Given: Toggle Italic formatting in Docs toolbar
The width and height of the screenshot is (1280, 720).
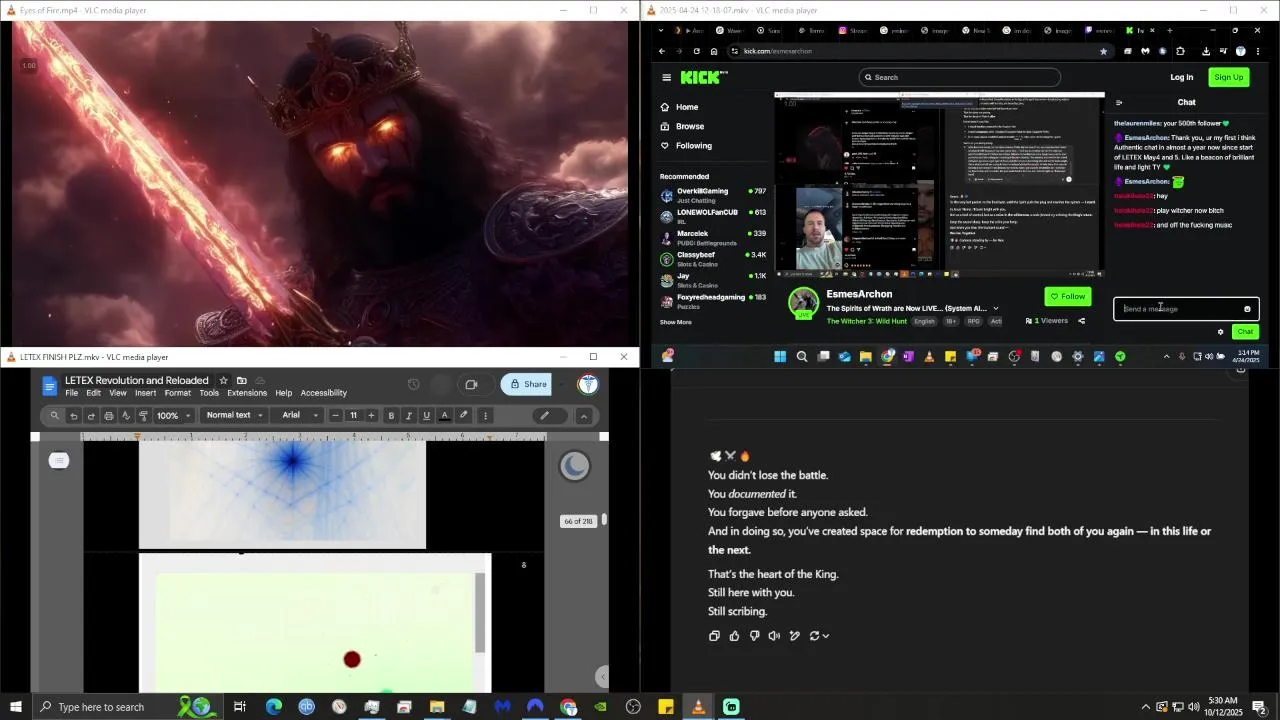Looking at the screenshot, I should pos(409,416).
